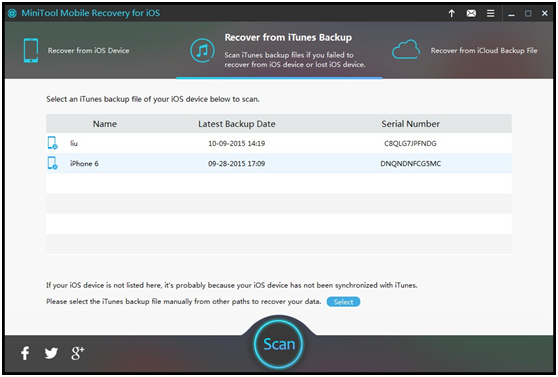Click serial number DNQNDNFCG5MC
The height and width of the screenshot is (377, 558).
(410, 163)
